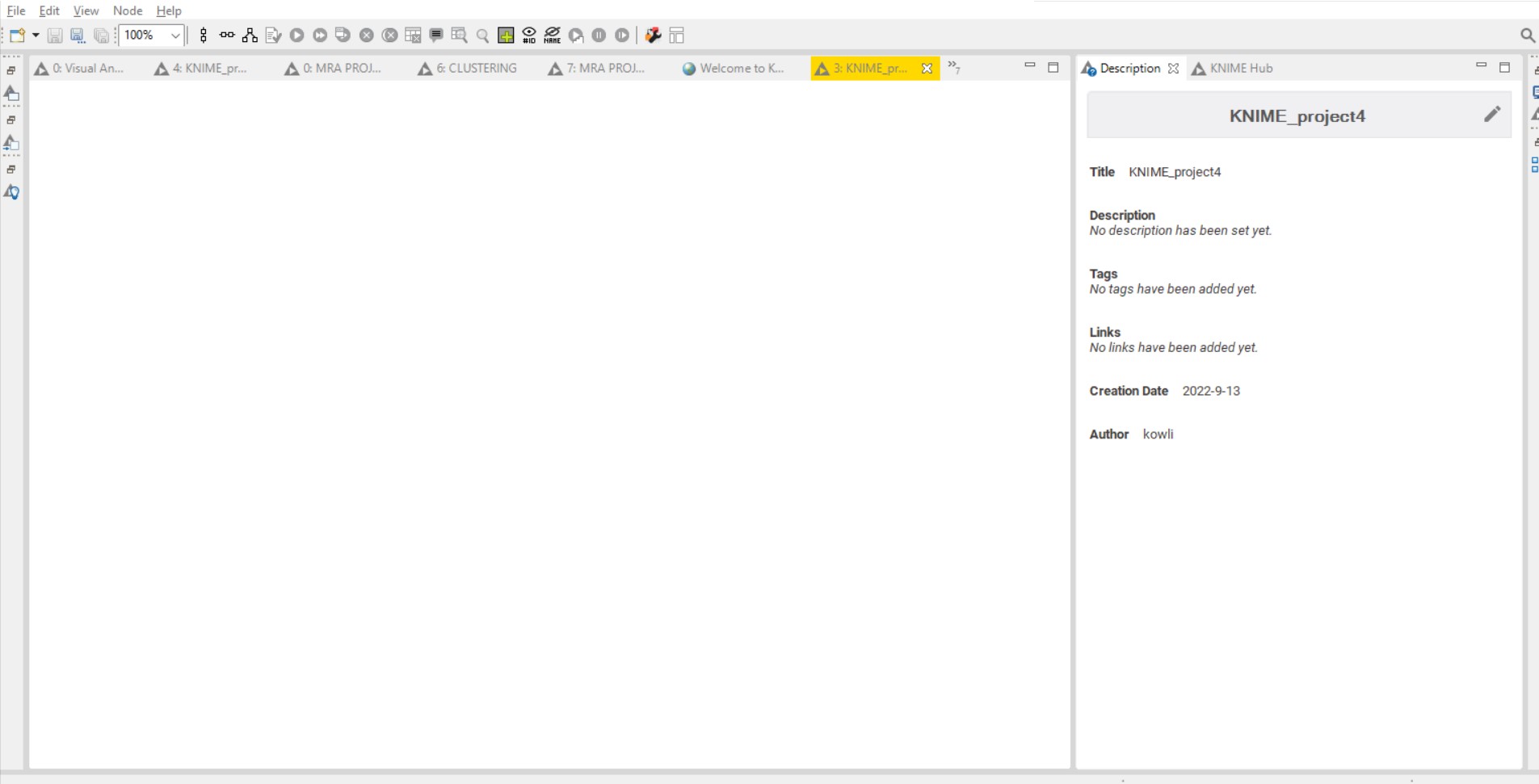The height and width of the screenshot is (784, 1539).
Task: Open the Help menu
Action: click(169, 10)
